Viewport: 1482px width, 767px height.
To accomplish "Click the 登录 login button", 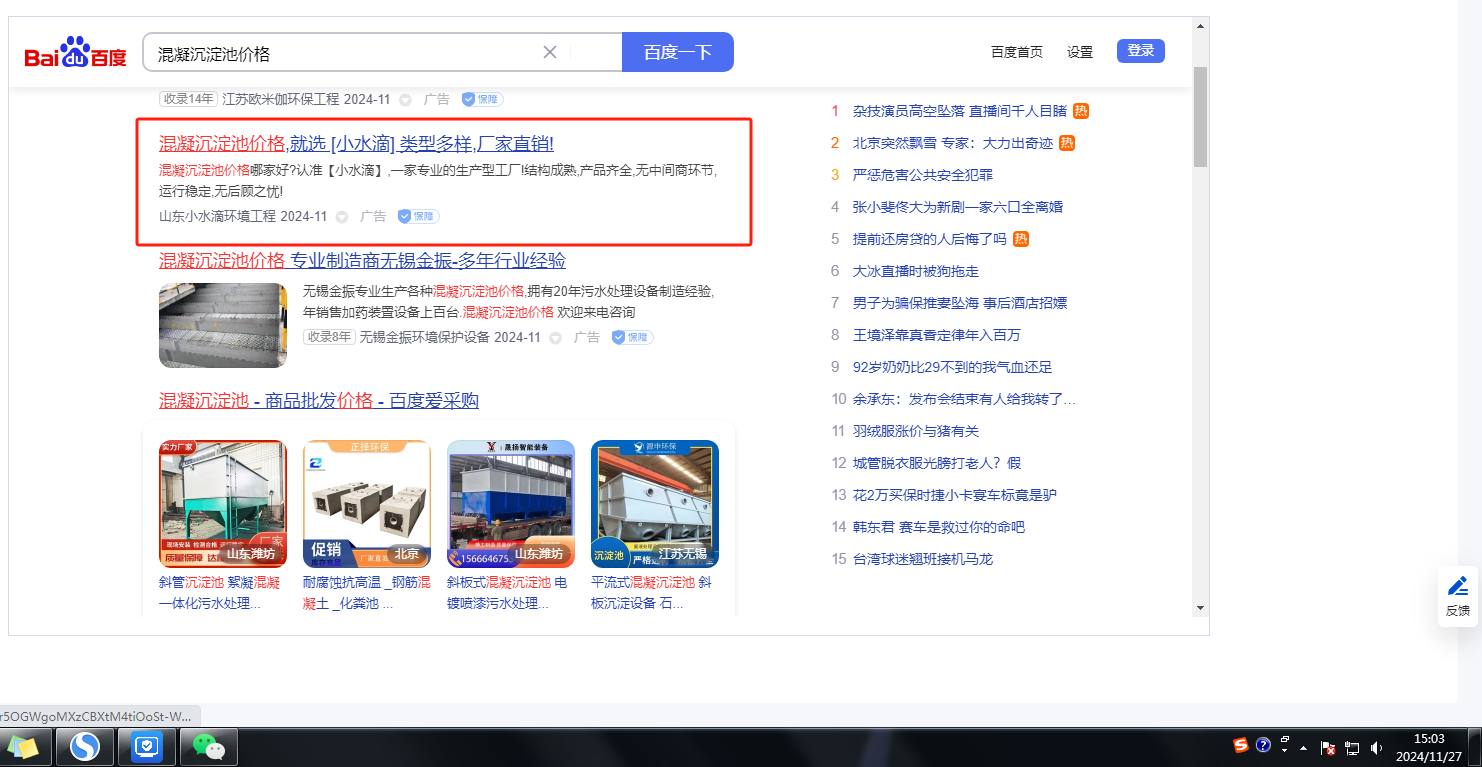I will (1141, 50).
